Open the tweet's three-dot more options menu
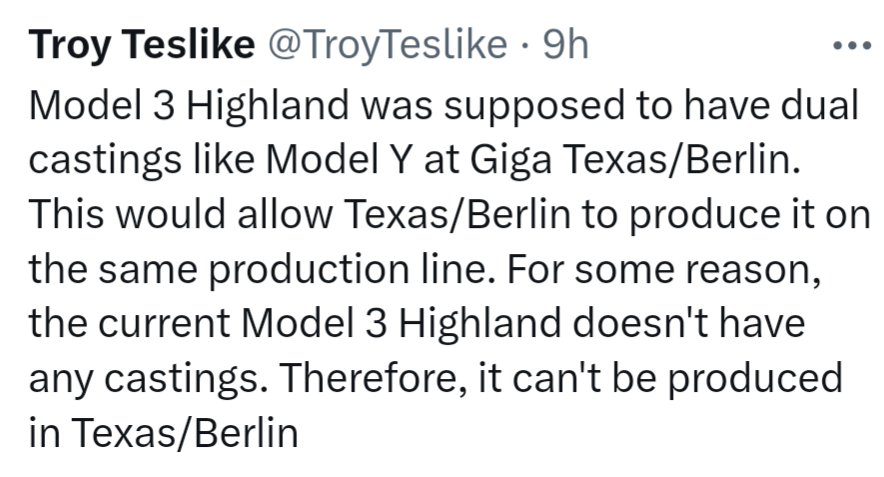The image size is (884, 477). (x=852, y=46)
